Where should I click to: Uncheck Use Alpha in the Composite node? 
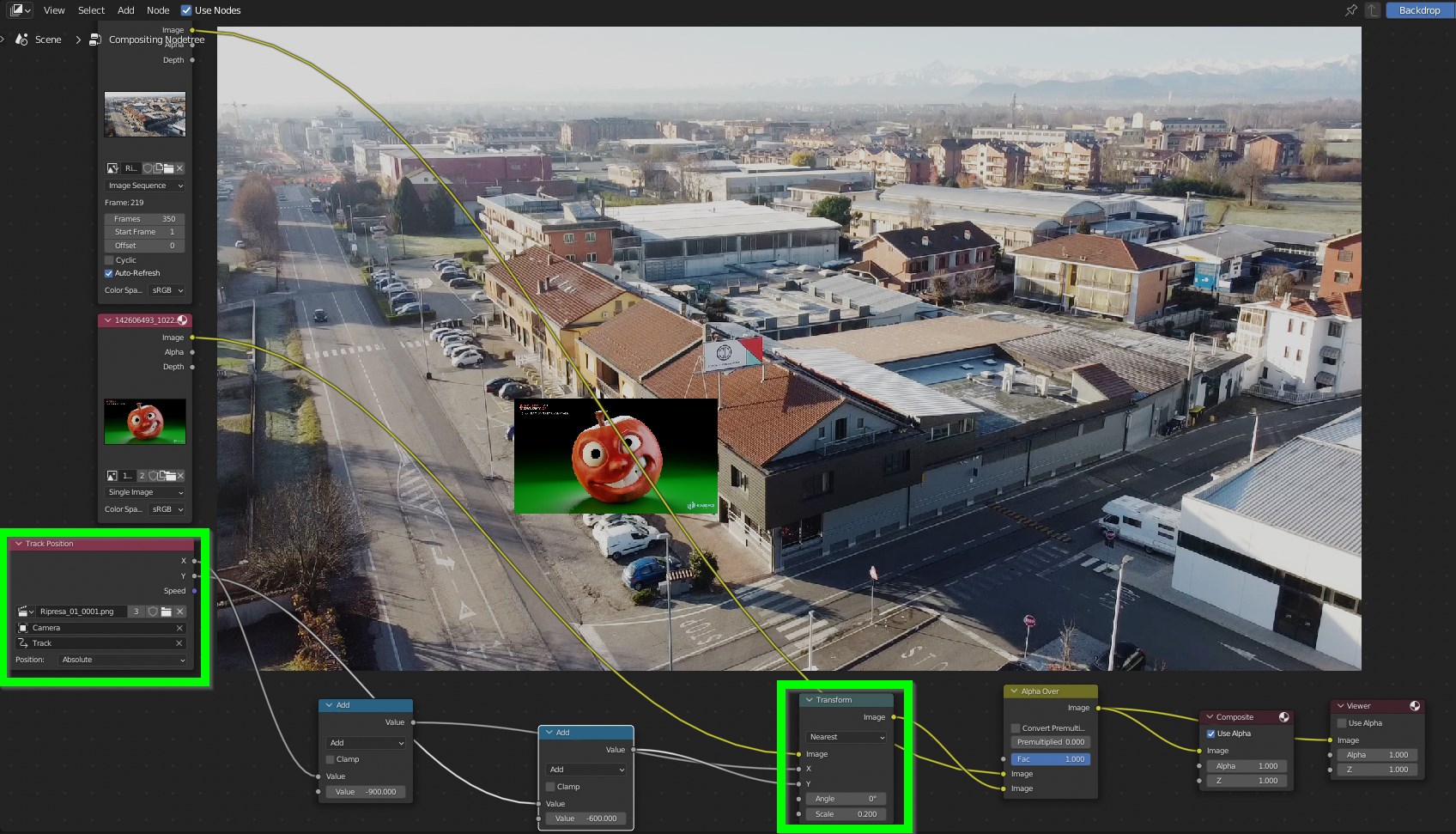[1212, 734]
